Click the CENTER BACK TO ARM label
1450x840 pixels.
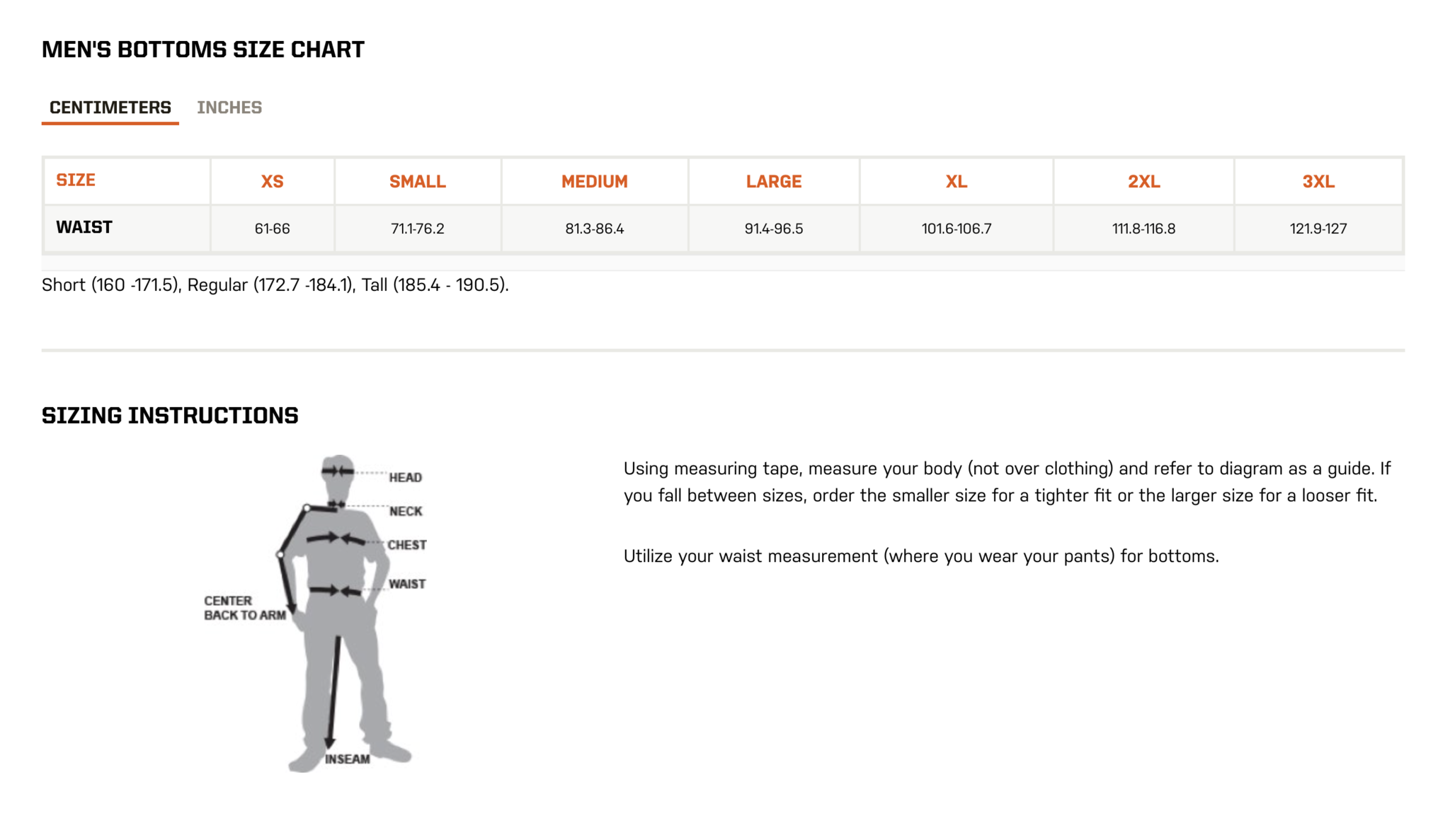tap(244, 608)
